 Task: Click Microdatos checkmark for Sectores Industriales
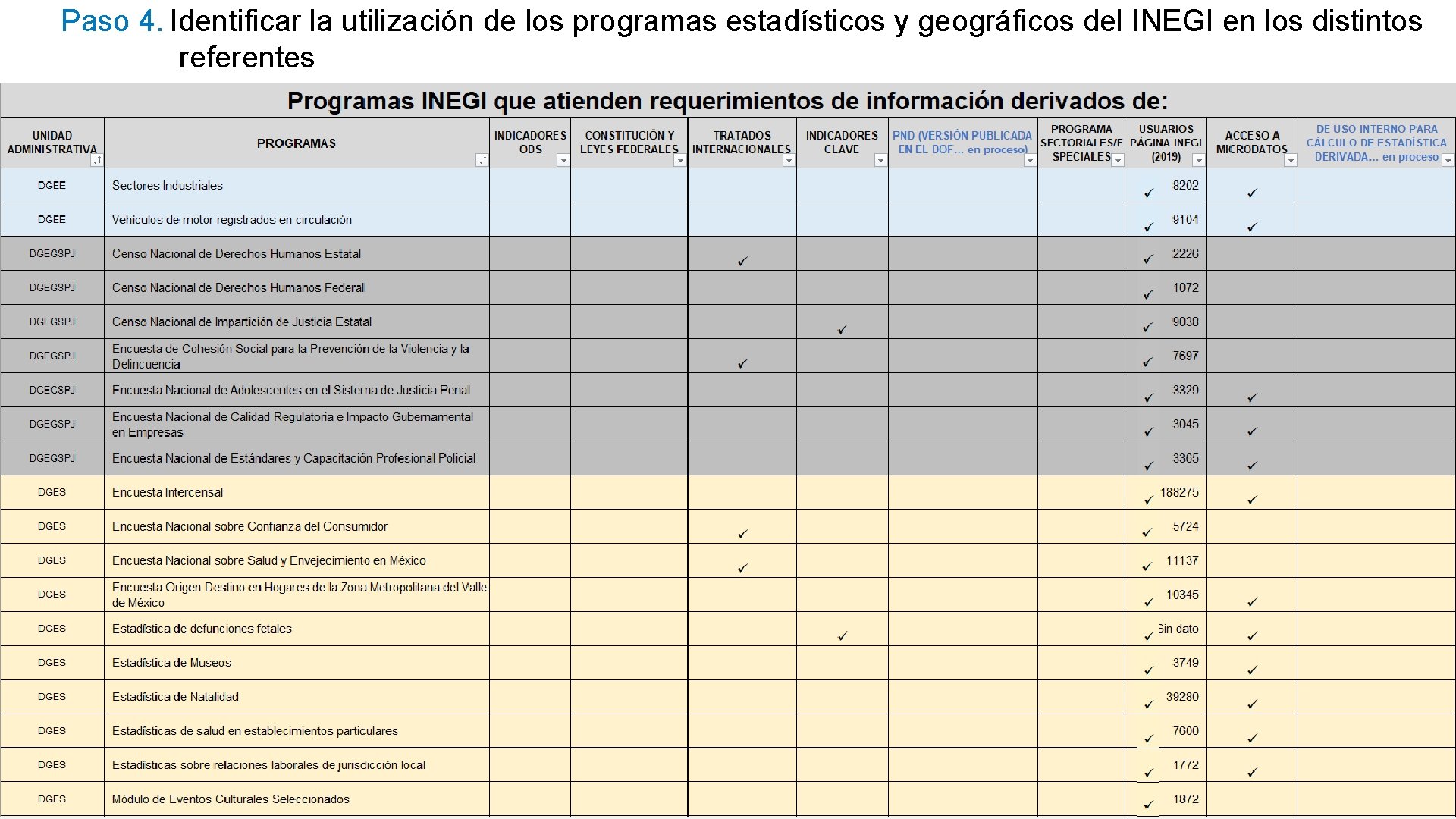click(x=1252, y=193)
